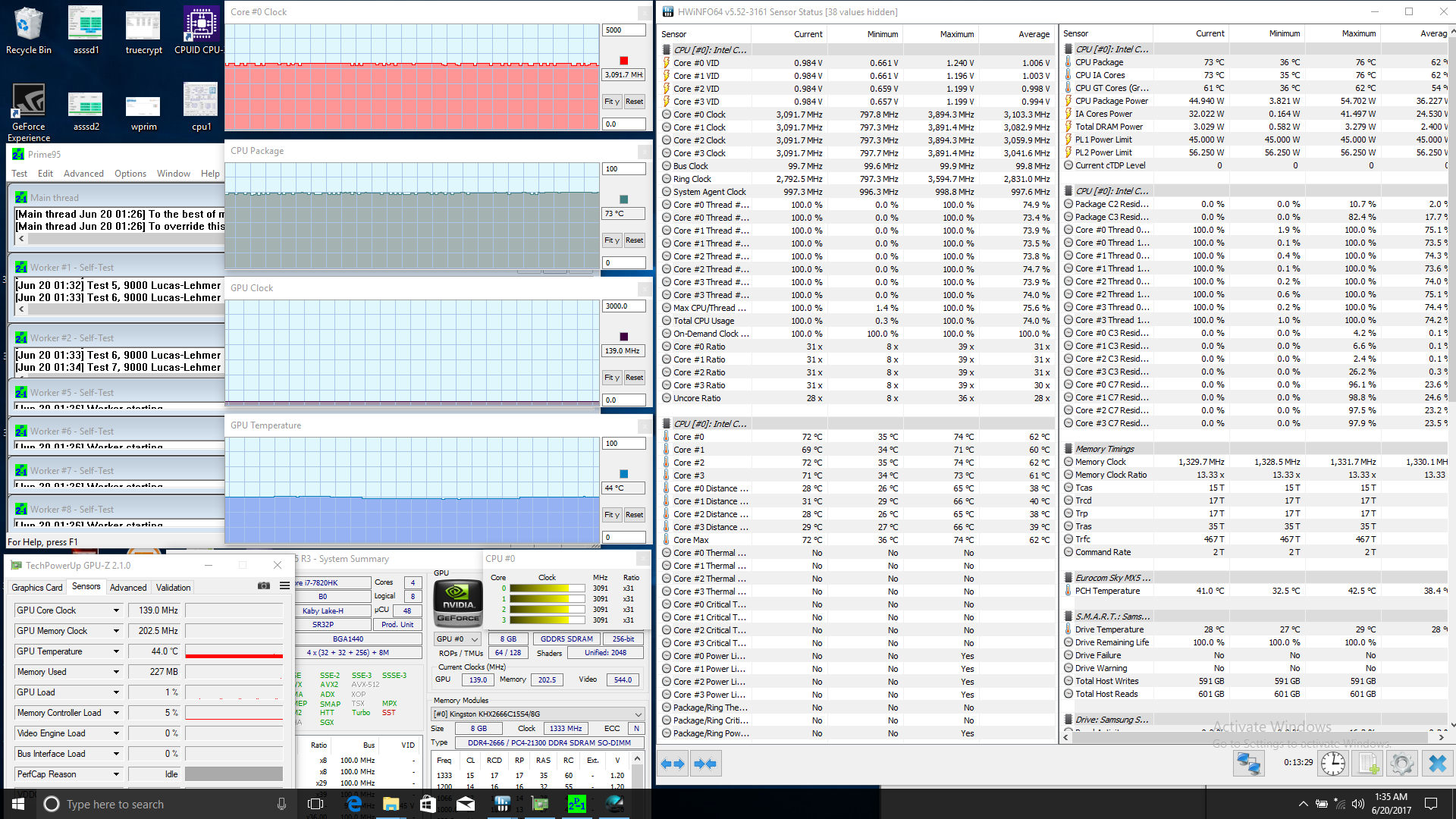Open Prime95 Options menu
Image resolution: width=1456 pixels, height=819 pixels.
130,174
